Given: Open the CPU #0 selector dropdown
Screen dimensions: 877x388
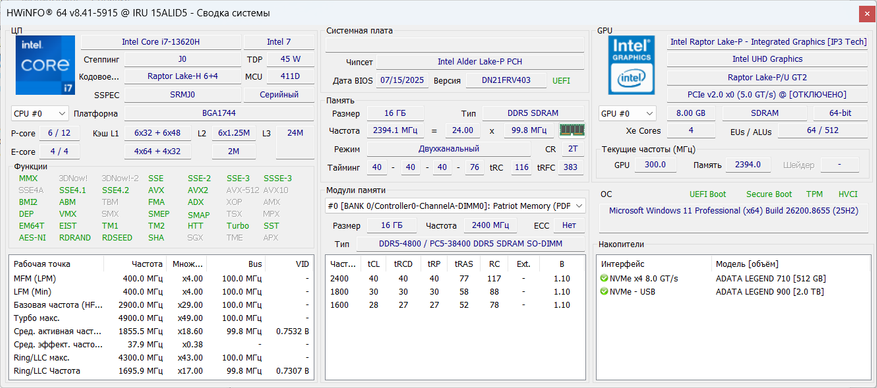Looking at the screenshot, I should click(40, 113).
